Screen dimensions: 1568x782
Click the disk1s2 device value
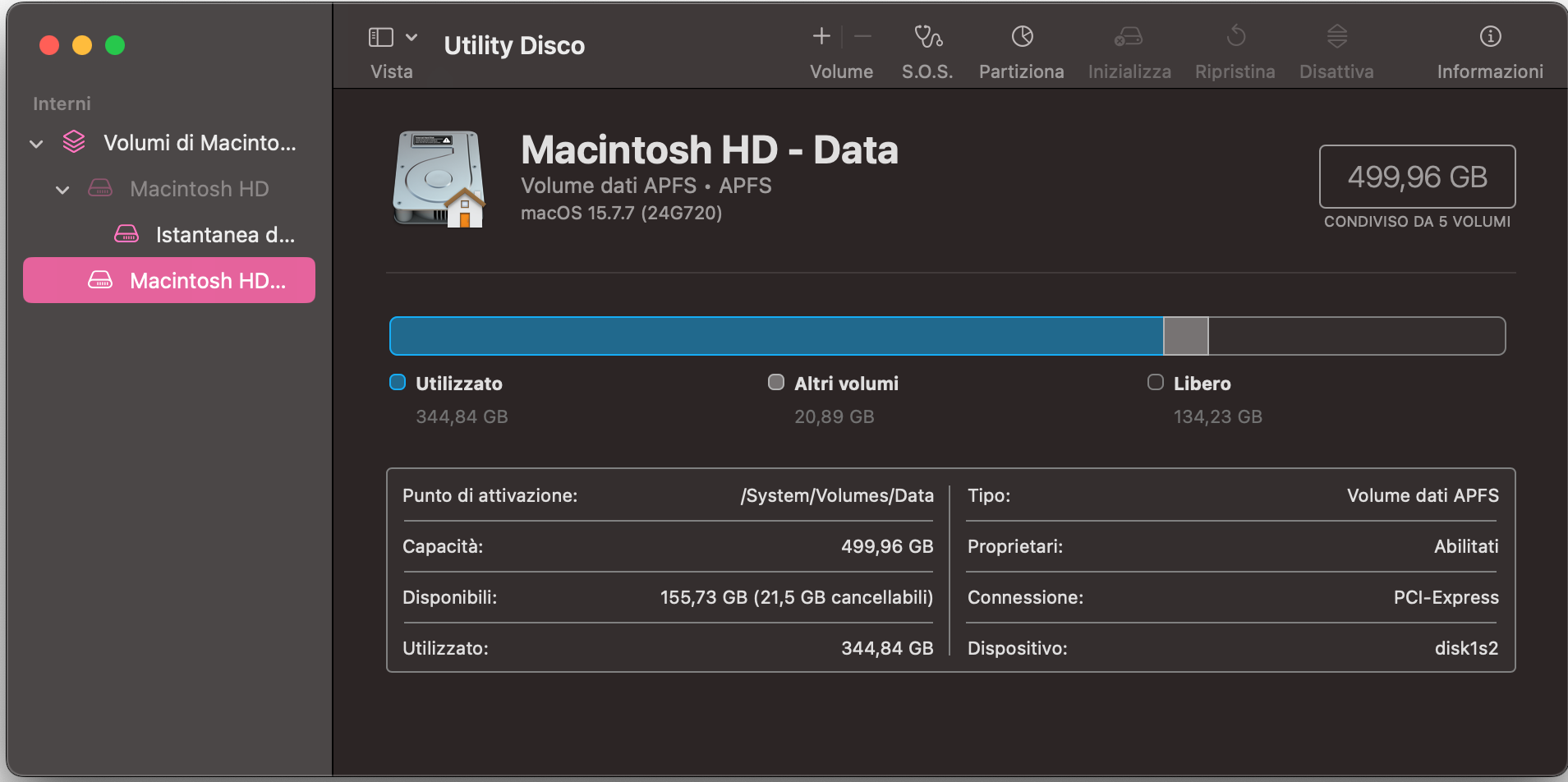point(1466,648)
